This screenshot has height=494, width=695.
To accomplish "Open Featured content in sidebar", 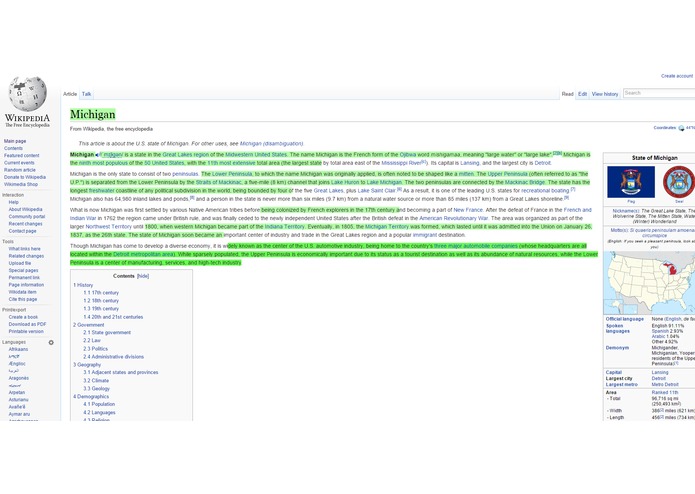I will tap(22, 156).
